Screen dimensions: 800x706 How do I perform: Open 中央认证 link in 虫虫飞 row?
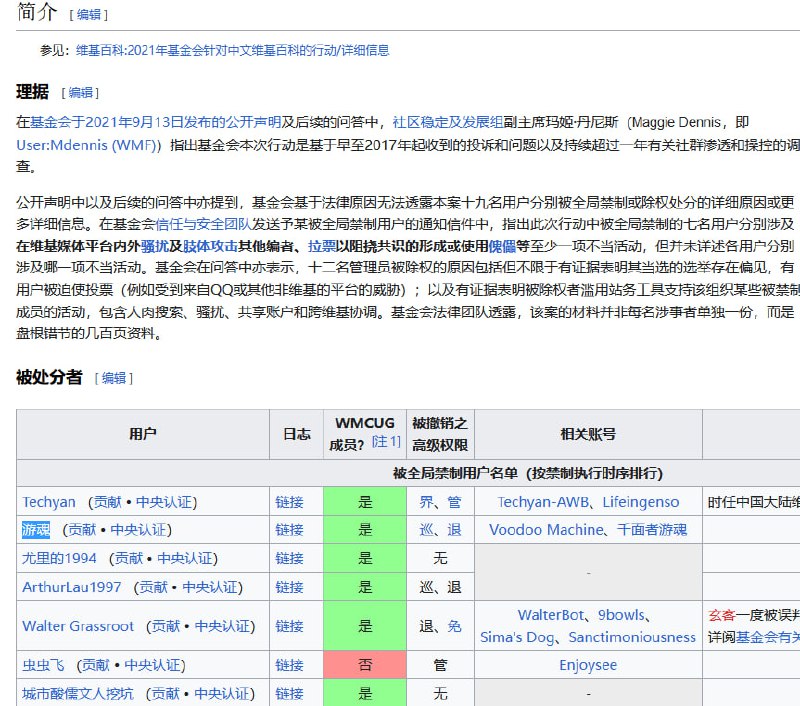(152, 665)
